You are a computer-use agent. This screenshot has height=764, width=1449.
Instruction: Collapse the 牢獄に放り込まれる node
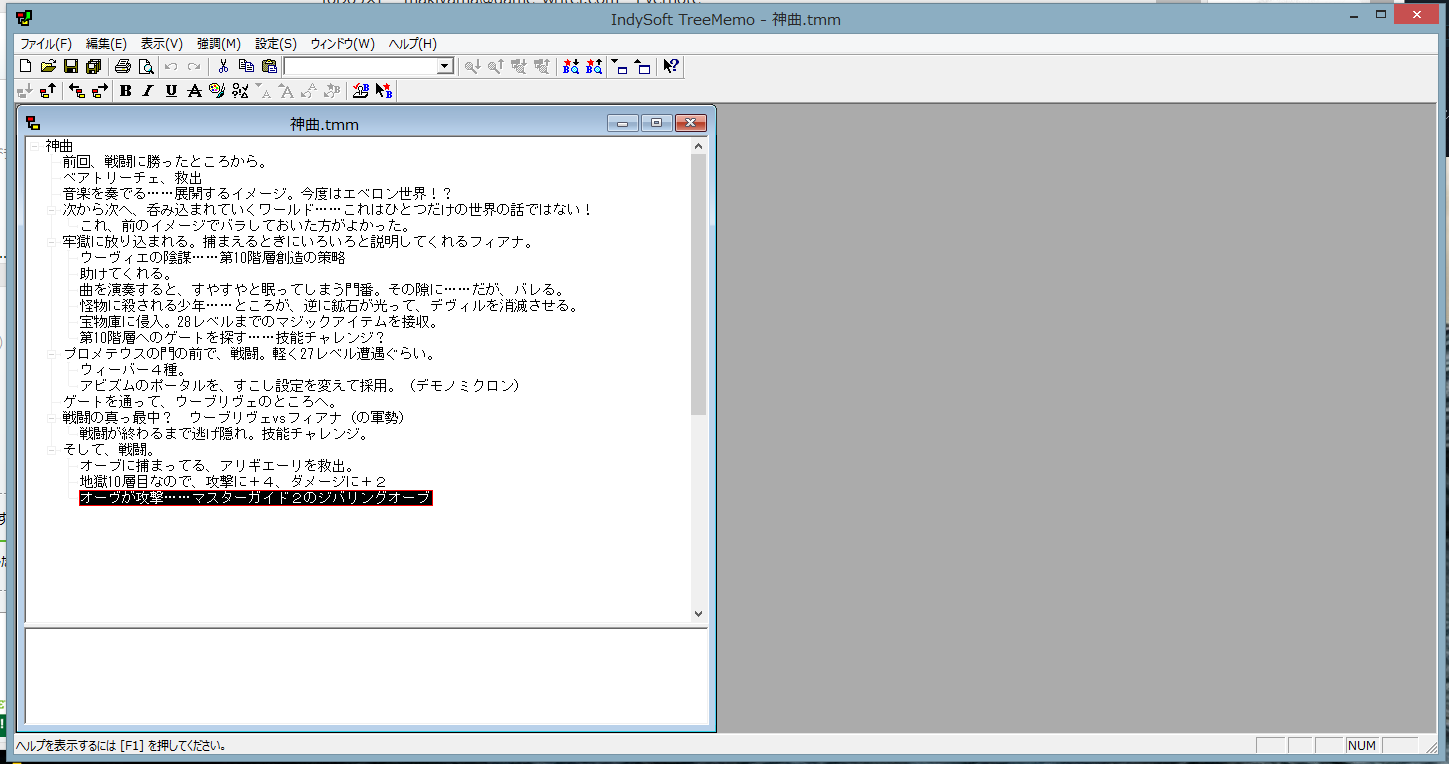(x=51, y=242)
